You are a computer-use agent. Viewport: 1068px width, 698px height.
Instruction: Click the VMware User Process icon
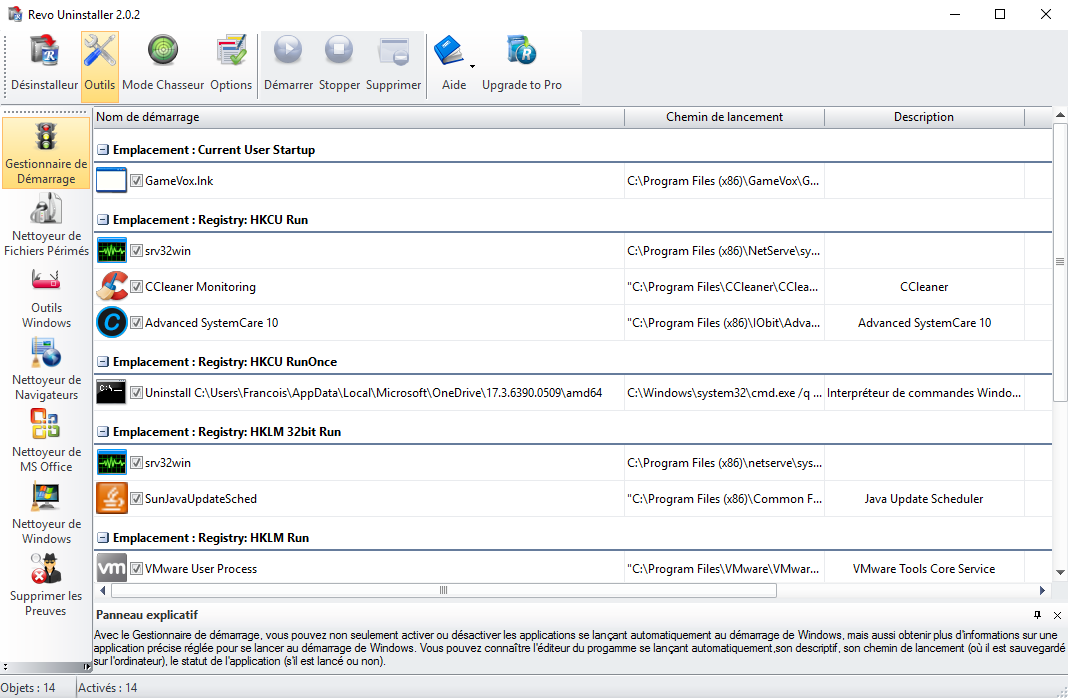click(111, 569)
